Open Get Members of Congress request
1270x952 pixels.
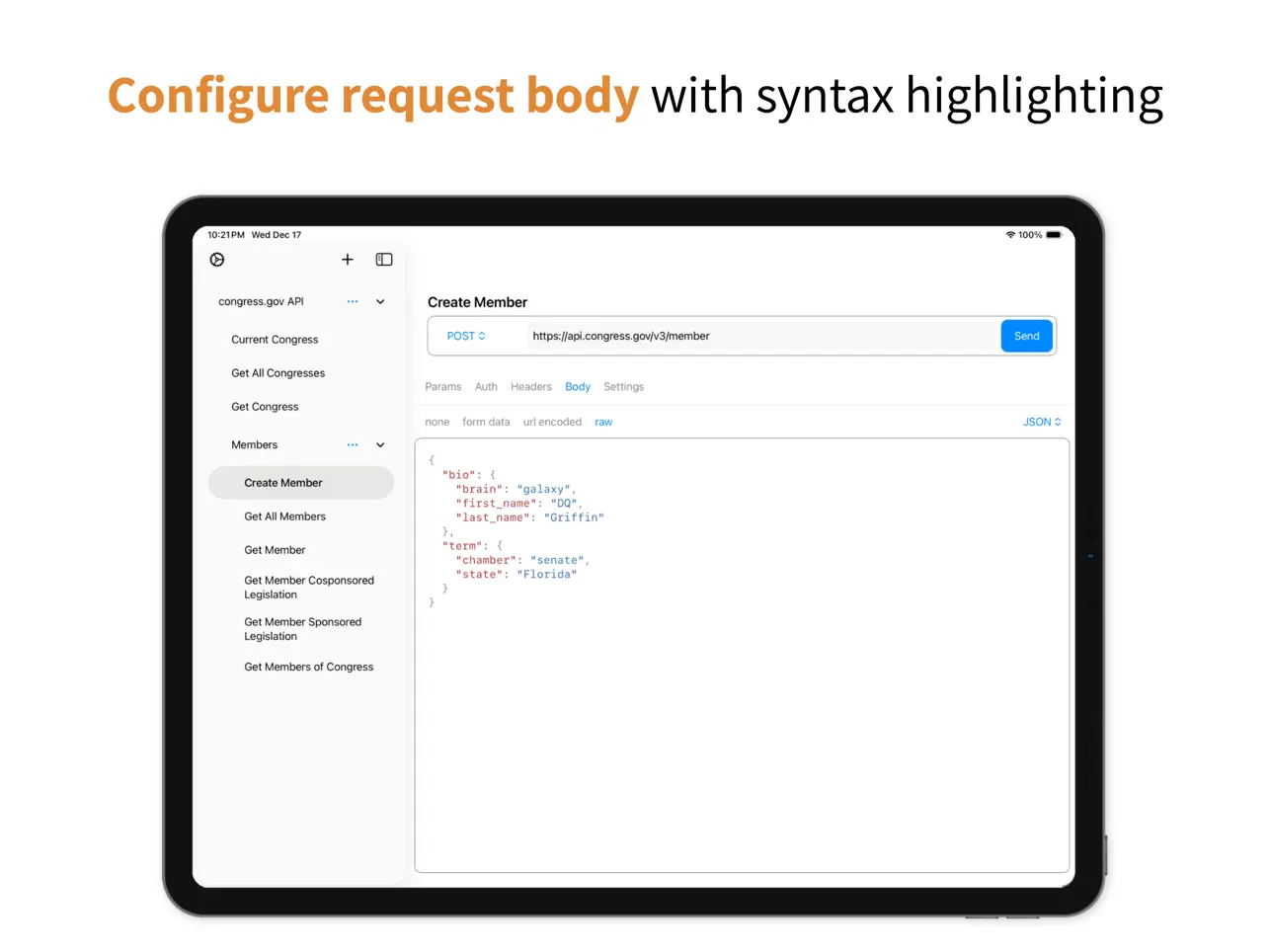tap(308, 667)
